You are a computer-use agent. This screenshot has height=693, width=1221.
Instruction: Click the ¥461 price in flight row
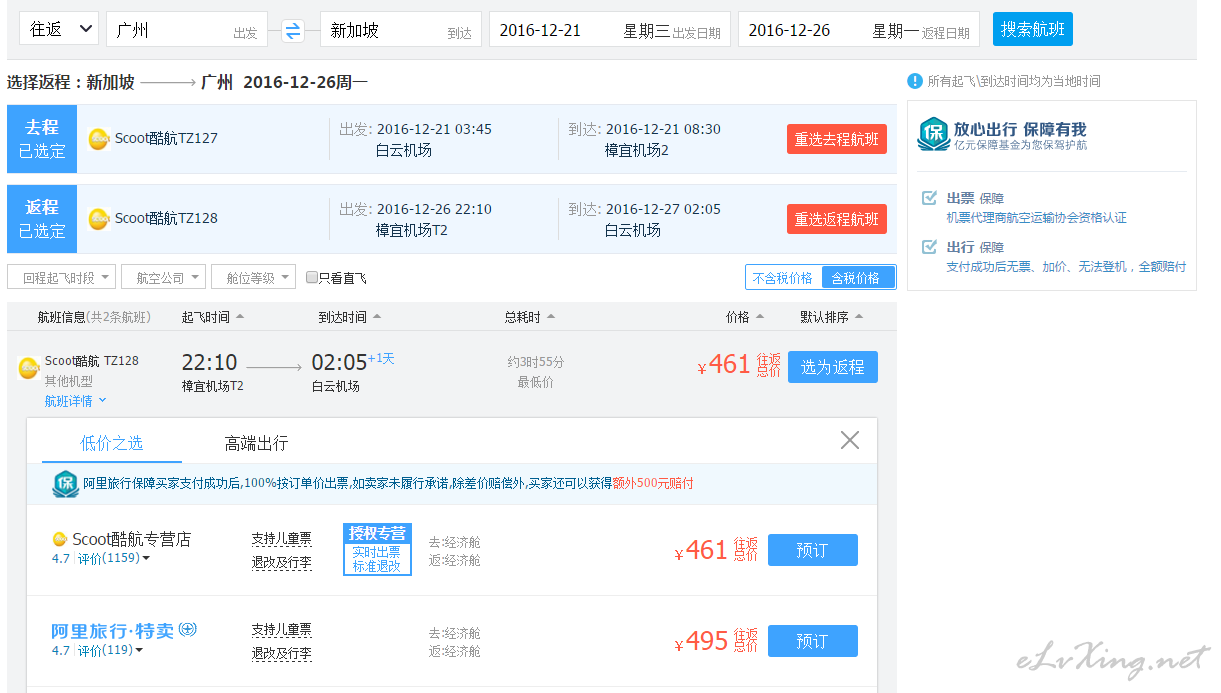coord(724,365)
